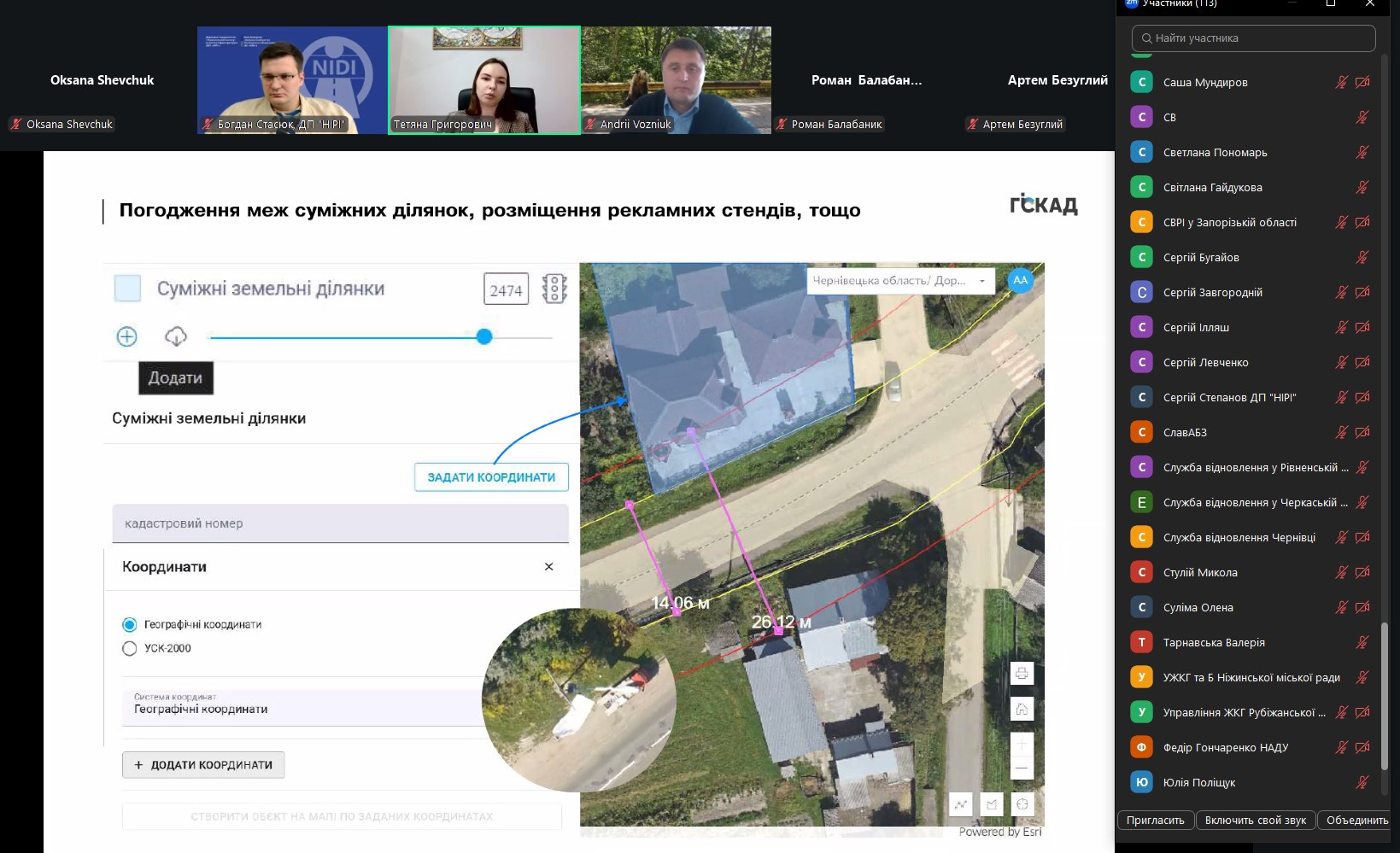Open the Чернівецька область dropdown
This screenshot has height=853, width=1400.
point(900,281)
